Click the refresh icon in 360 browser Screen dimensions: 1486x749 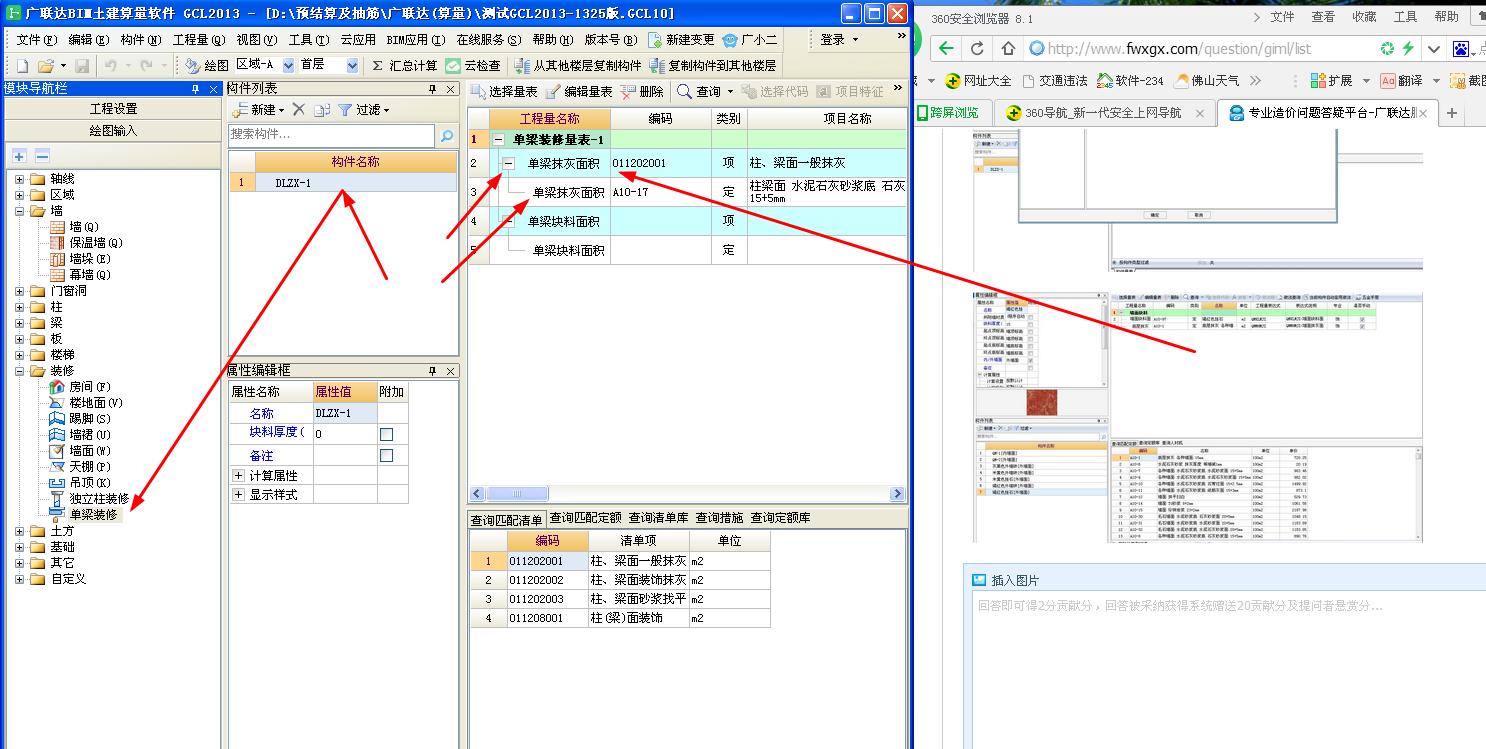pyautogui.click(x=977, y=49)
